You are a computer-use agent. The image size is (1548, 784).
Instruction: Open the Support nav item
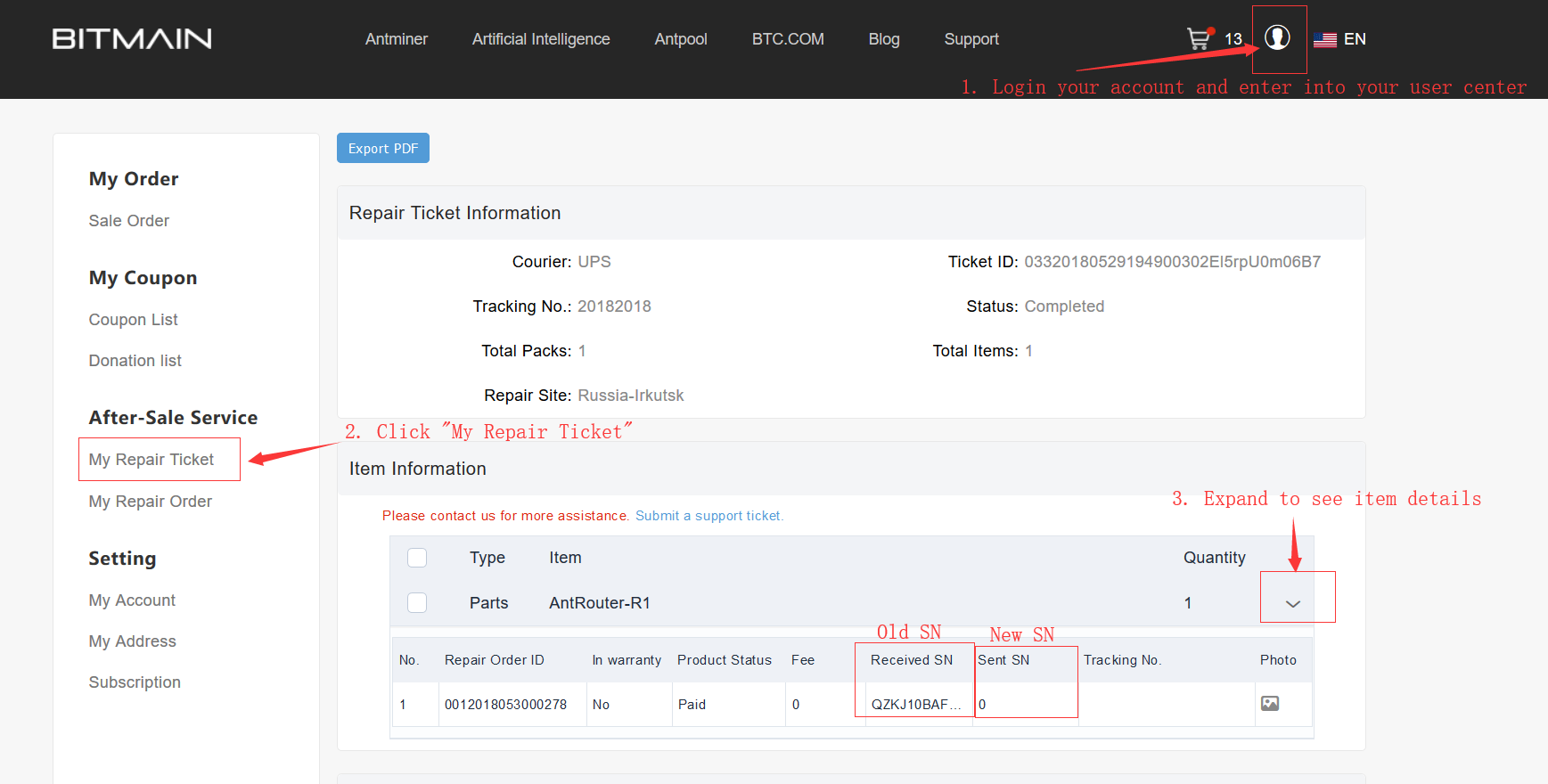[x=971, y=39]
